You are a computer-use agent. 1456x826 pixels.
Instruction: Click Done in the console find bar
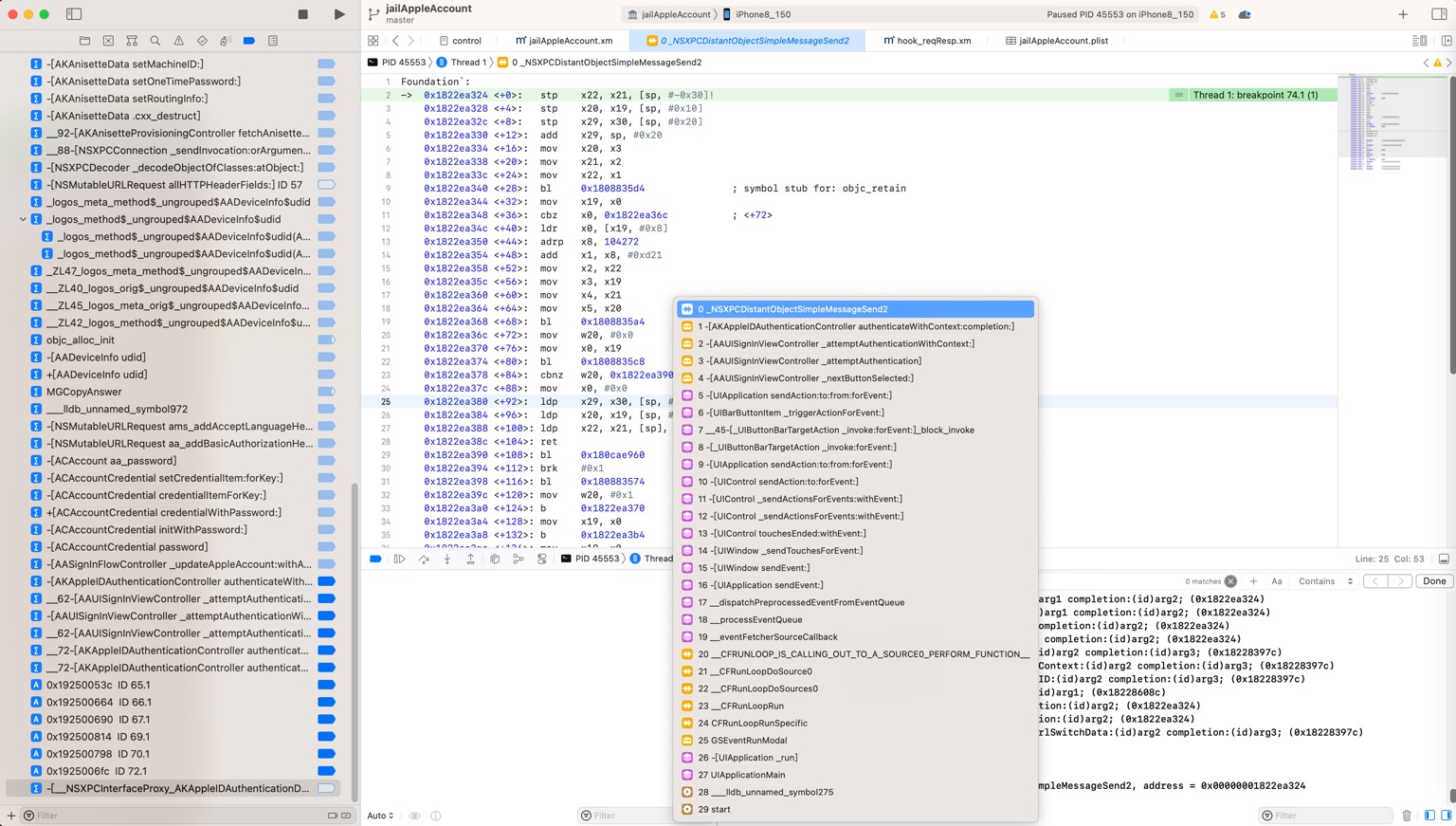pyautogui.click(x=1434, y=581)
